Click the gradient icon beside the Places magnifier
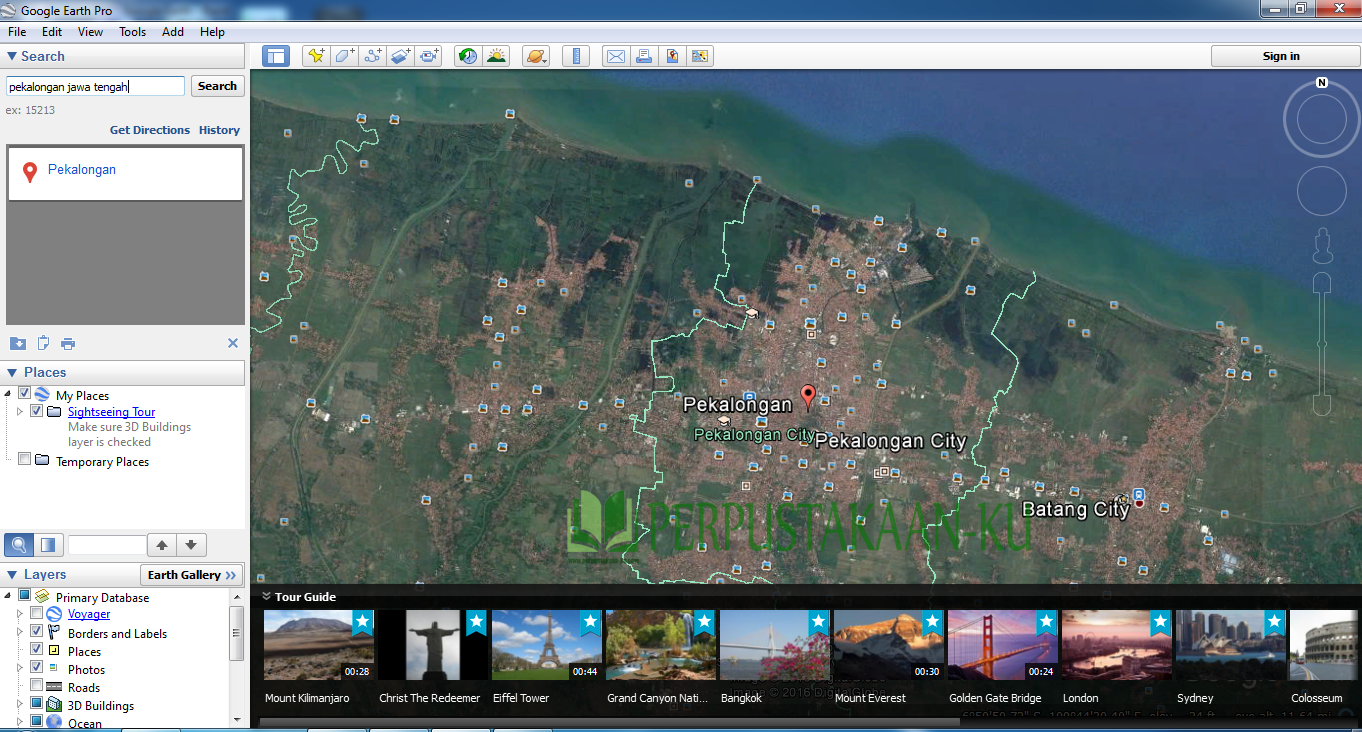Viewport: 1362px width, 732px height. pyautogui.click(x=47, y=545)
